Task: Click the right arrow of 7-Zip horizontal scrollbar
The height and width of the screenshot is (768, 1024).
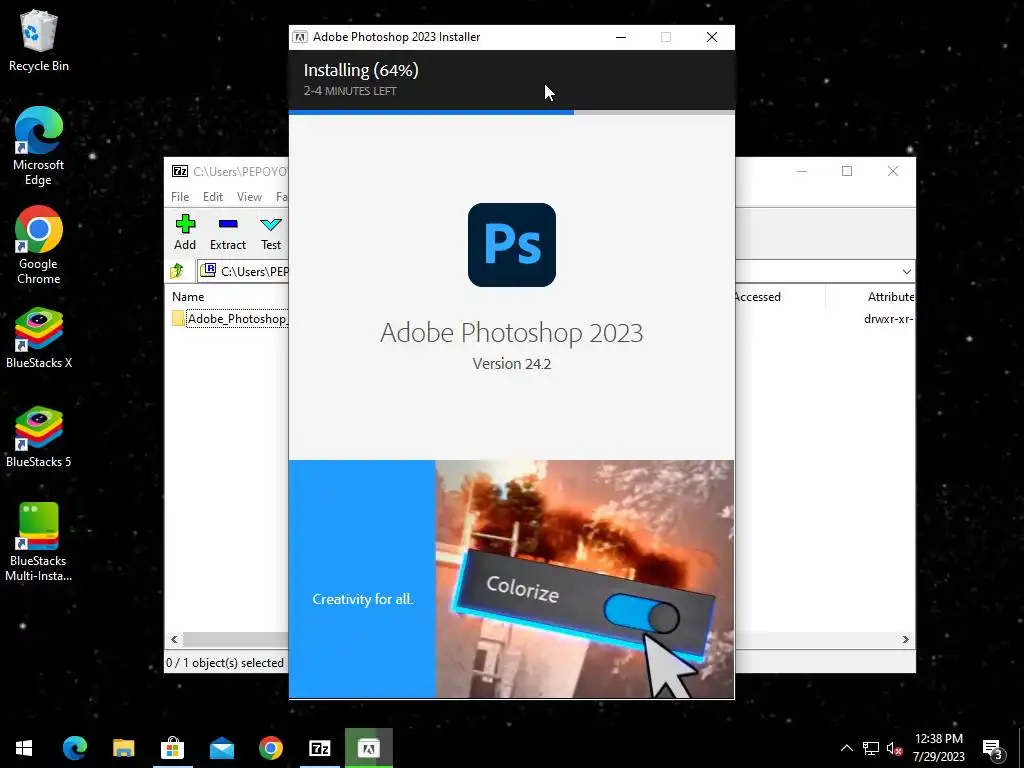Action: point(906,639)
